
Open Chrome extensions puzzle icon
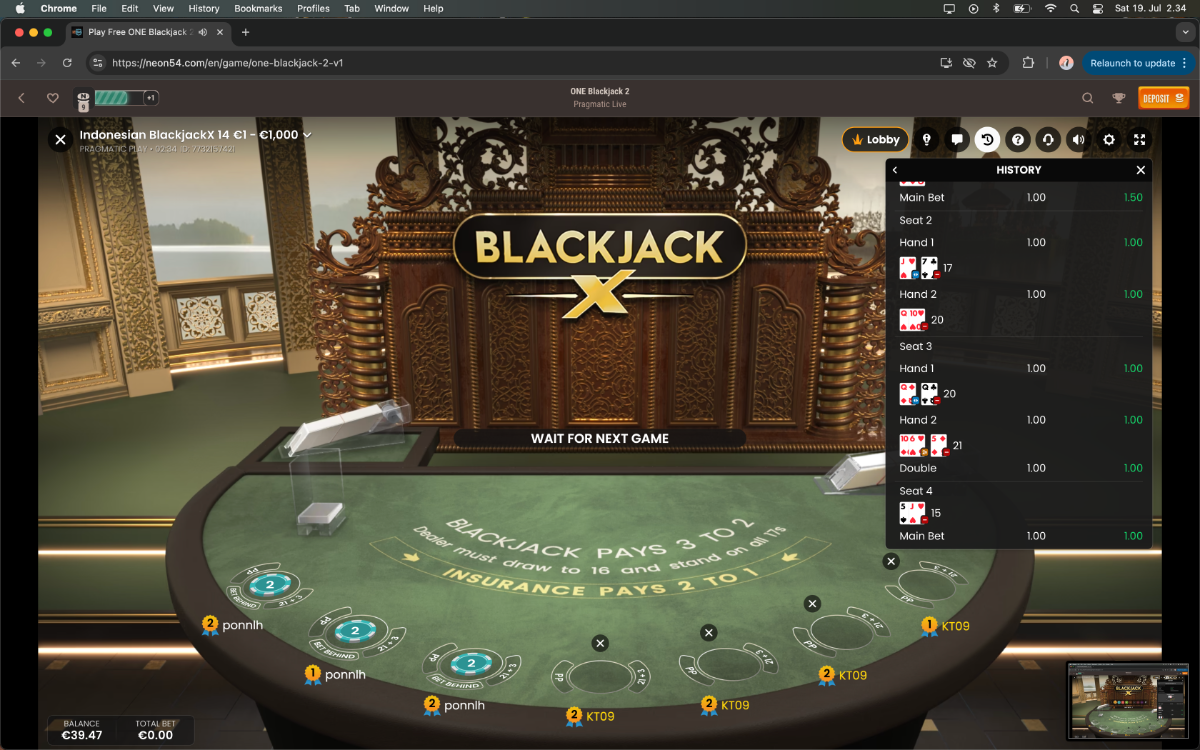point(1028,62)
